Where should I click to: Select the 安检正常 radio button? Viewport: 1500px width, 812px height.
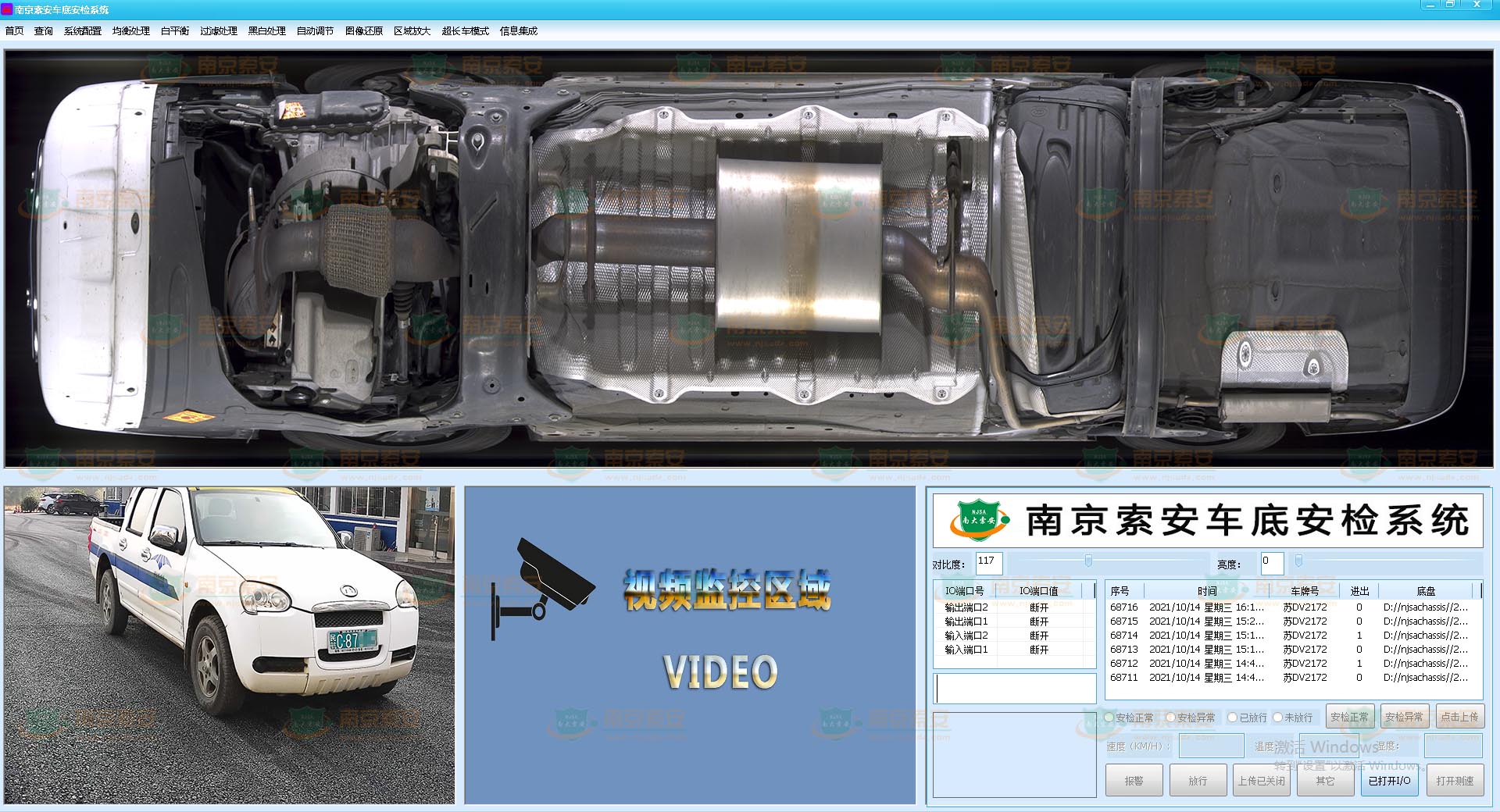1109,718
